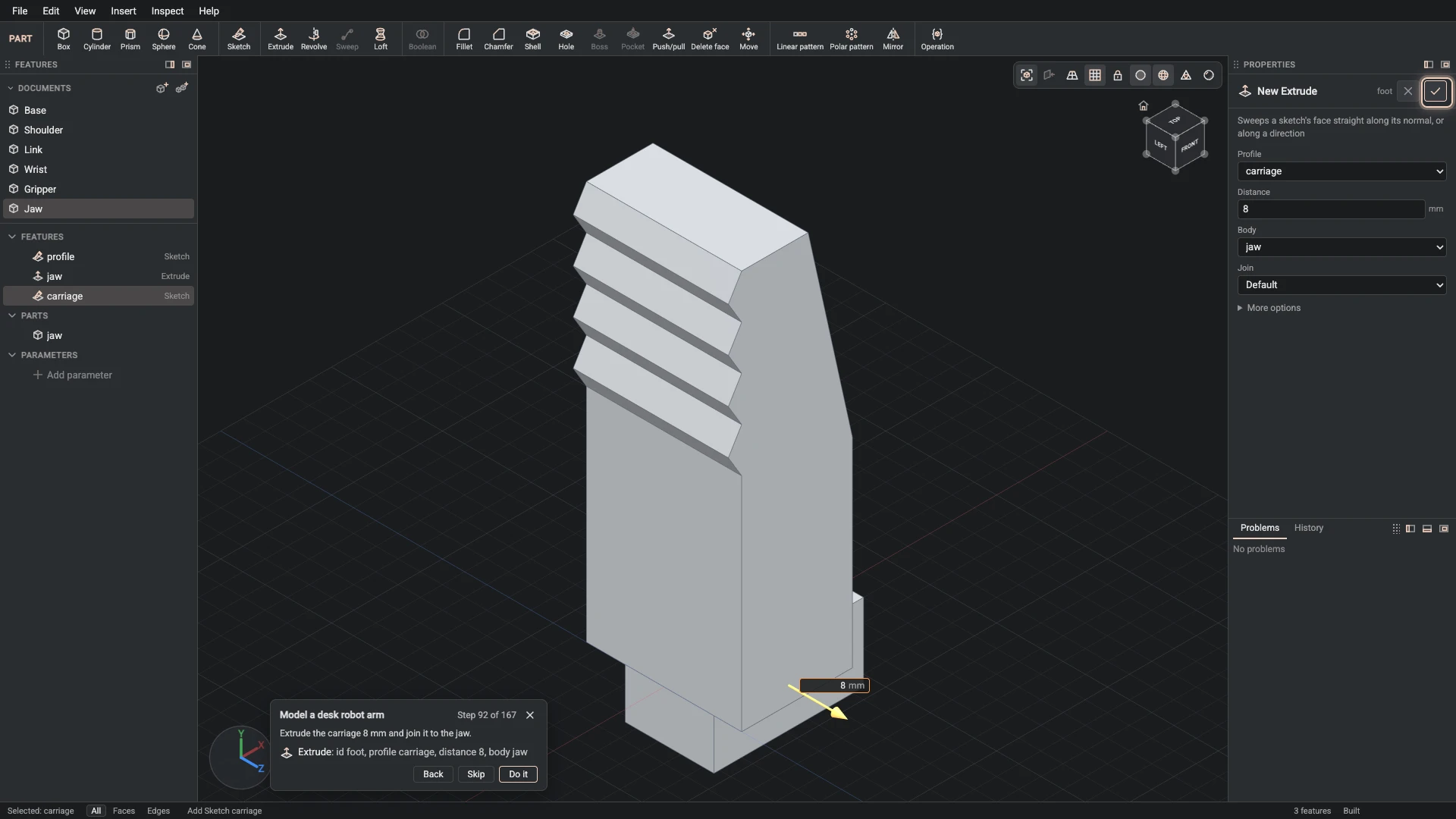Select the Delete face tool

[710, 39]
